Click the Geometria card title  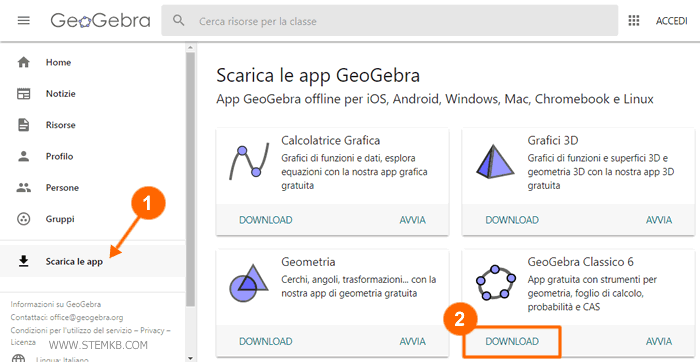click(x=308, y=262)
